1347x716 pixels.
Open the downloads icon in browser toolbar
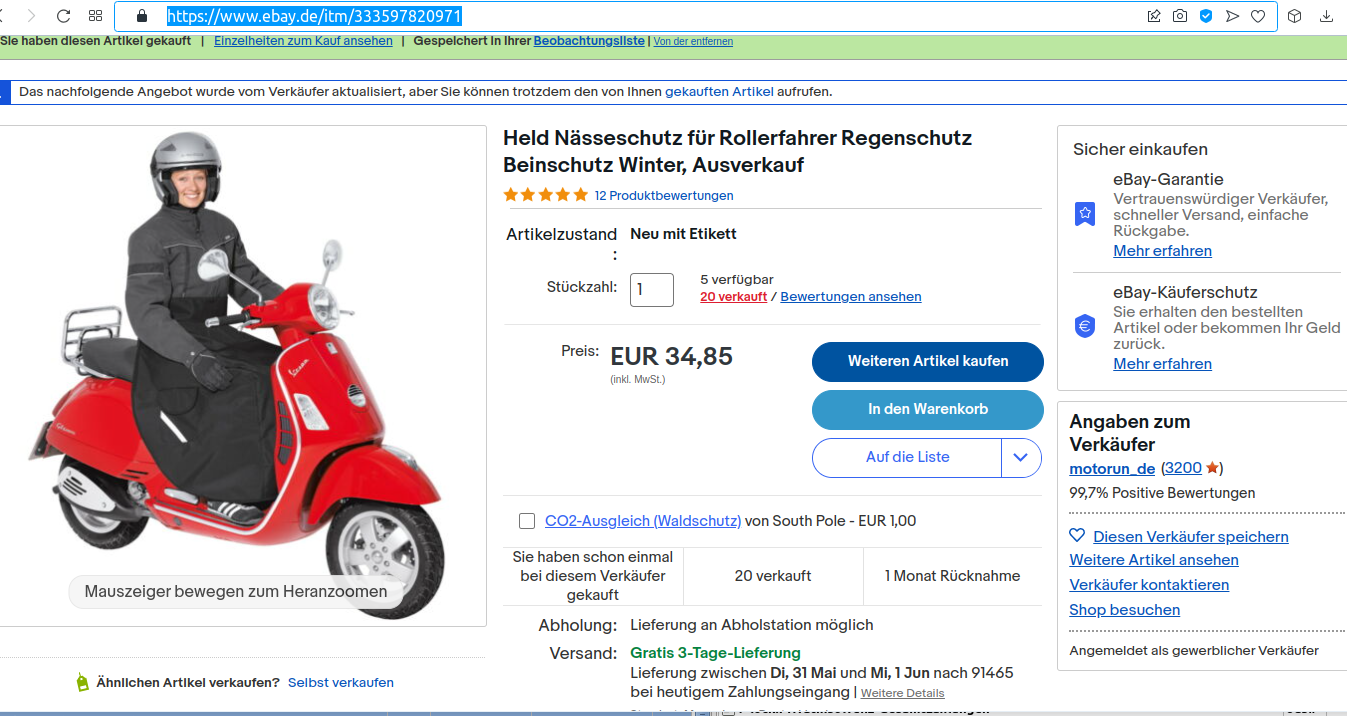1327,16
